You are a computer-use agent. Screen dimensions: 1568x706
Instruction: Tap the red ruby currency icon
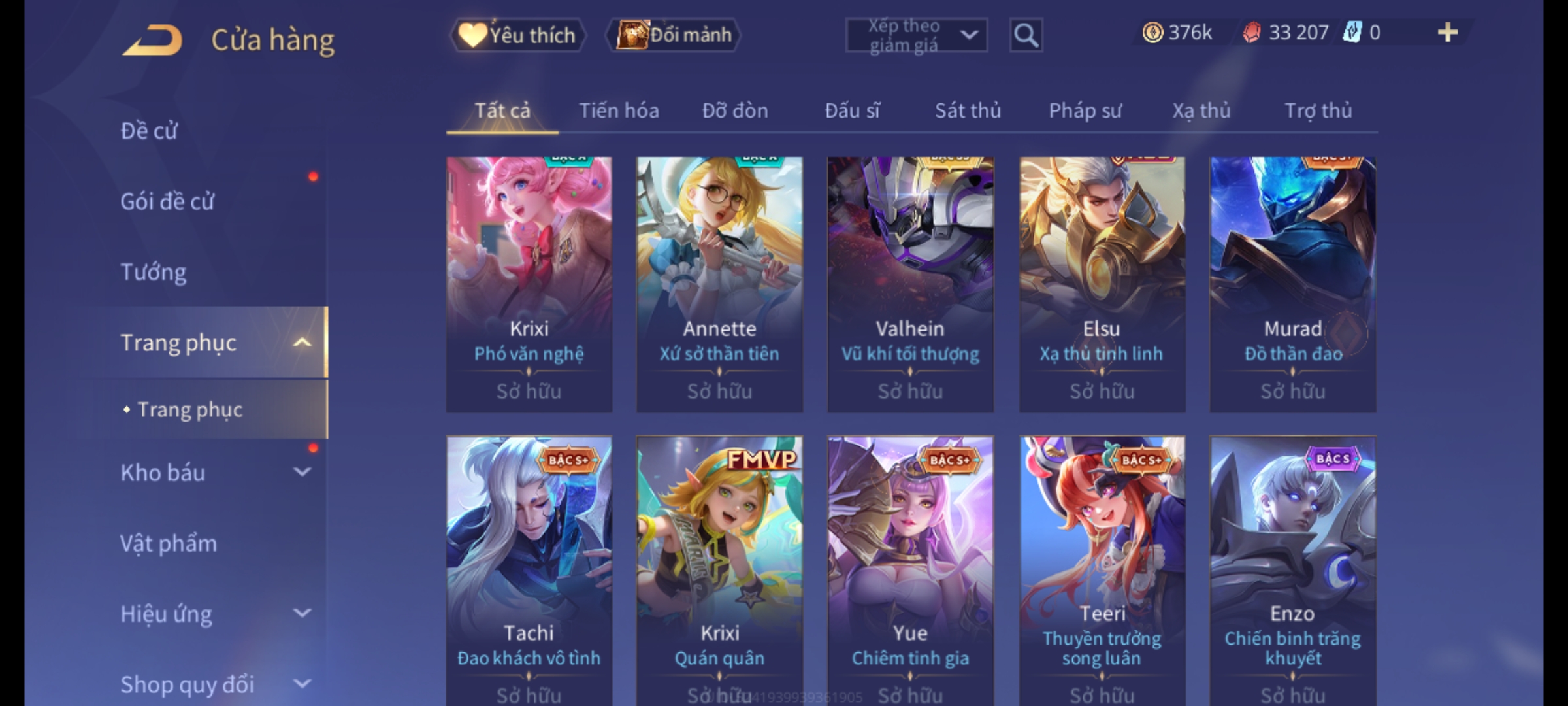coord(1252,33)
